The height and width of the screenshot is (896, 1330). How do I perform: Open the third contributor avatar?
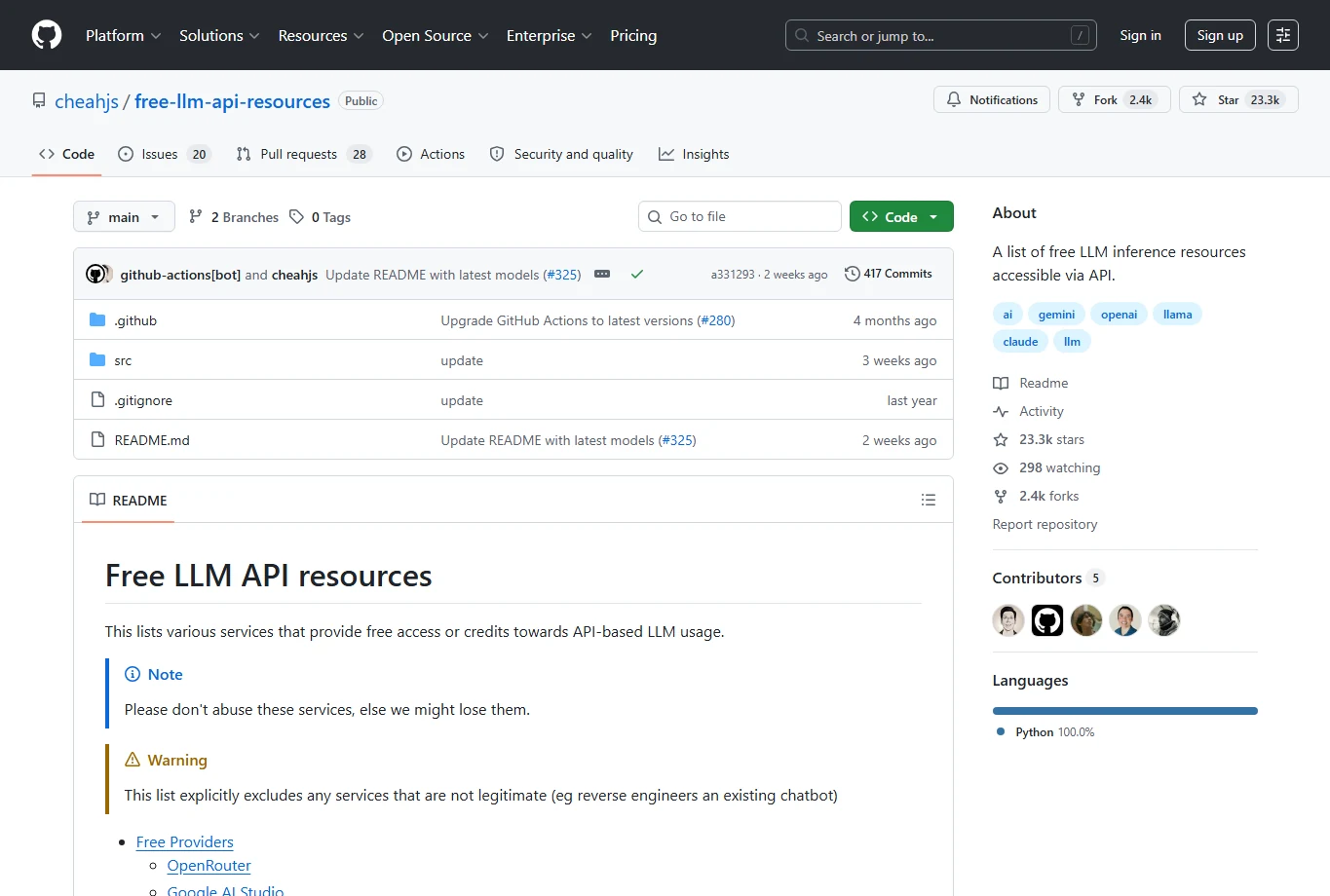pyautogui.click(x=1086, y=620)
